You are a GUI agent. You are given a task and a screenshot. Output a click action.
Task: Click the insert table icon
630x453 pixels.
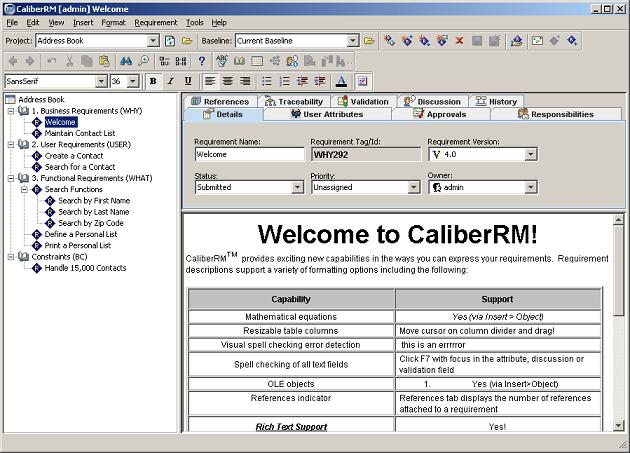coord(257,61)
